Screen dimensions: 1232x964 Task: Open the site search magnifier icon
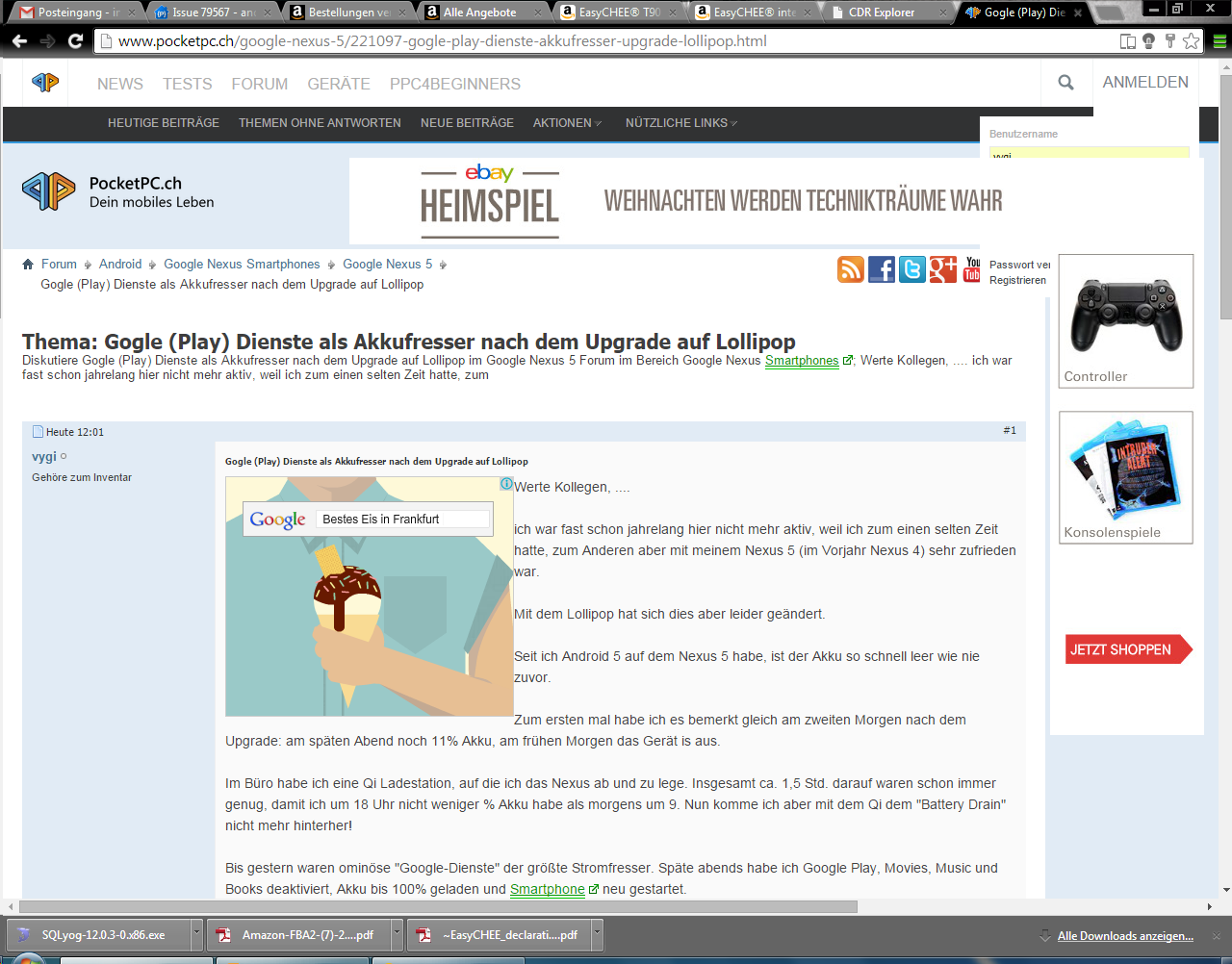(1065, 83)
